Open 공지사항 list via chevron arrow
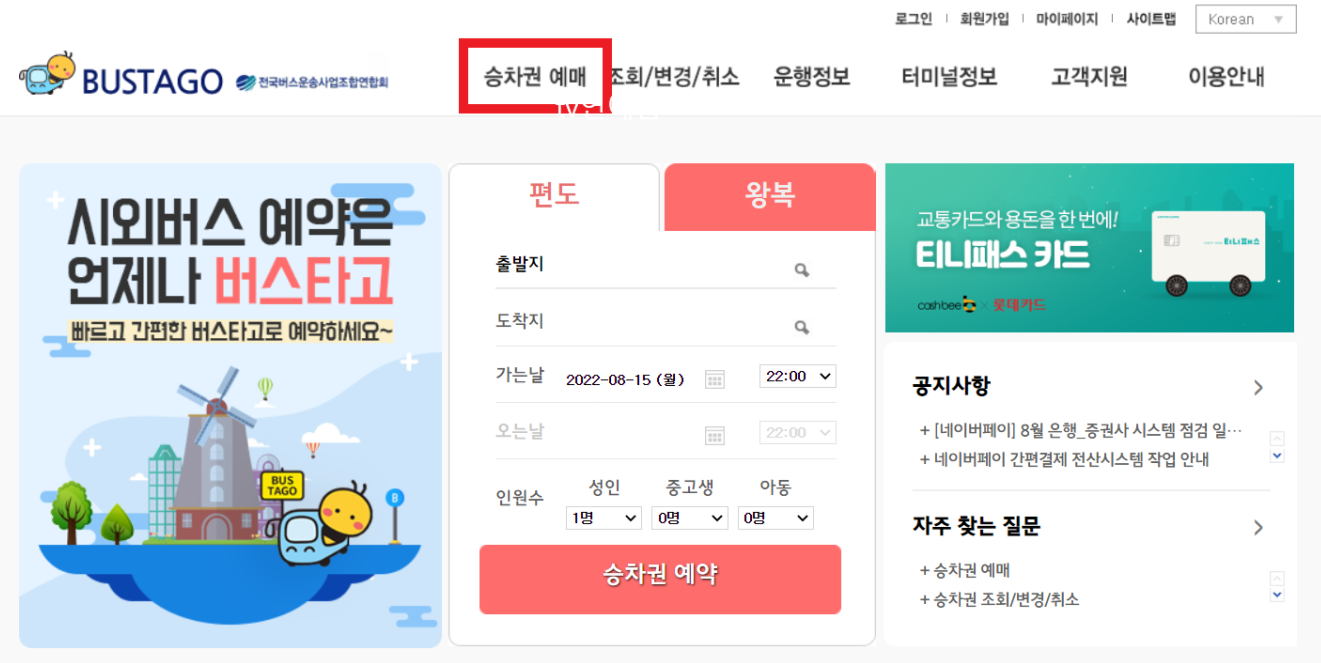 pos(1258,388)
